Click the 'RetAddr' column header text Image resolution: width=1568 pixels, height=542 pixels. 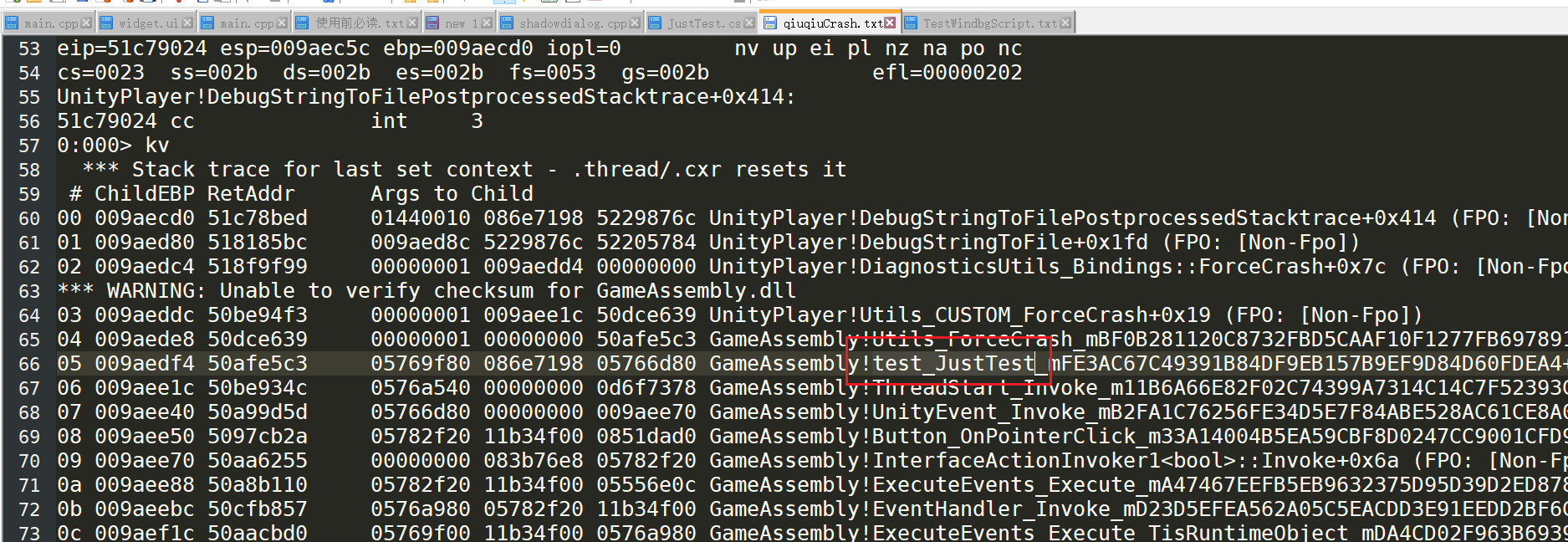click(251, 194)
